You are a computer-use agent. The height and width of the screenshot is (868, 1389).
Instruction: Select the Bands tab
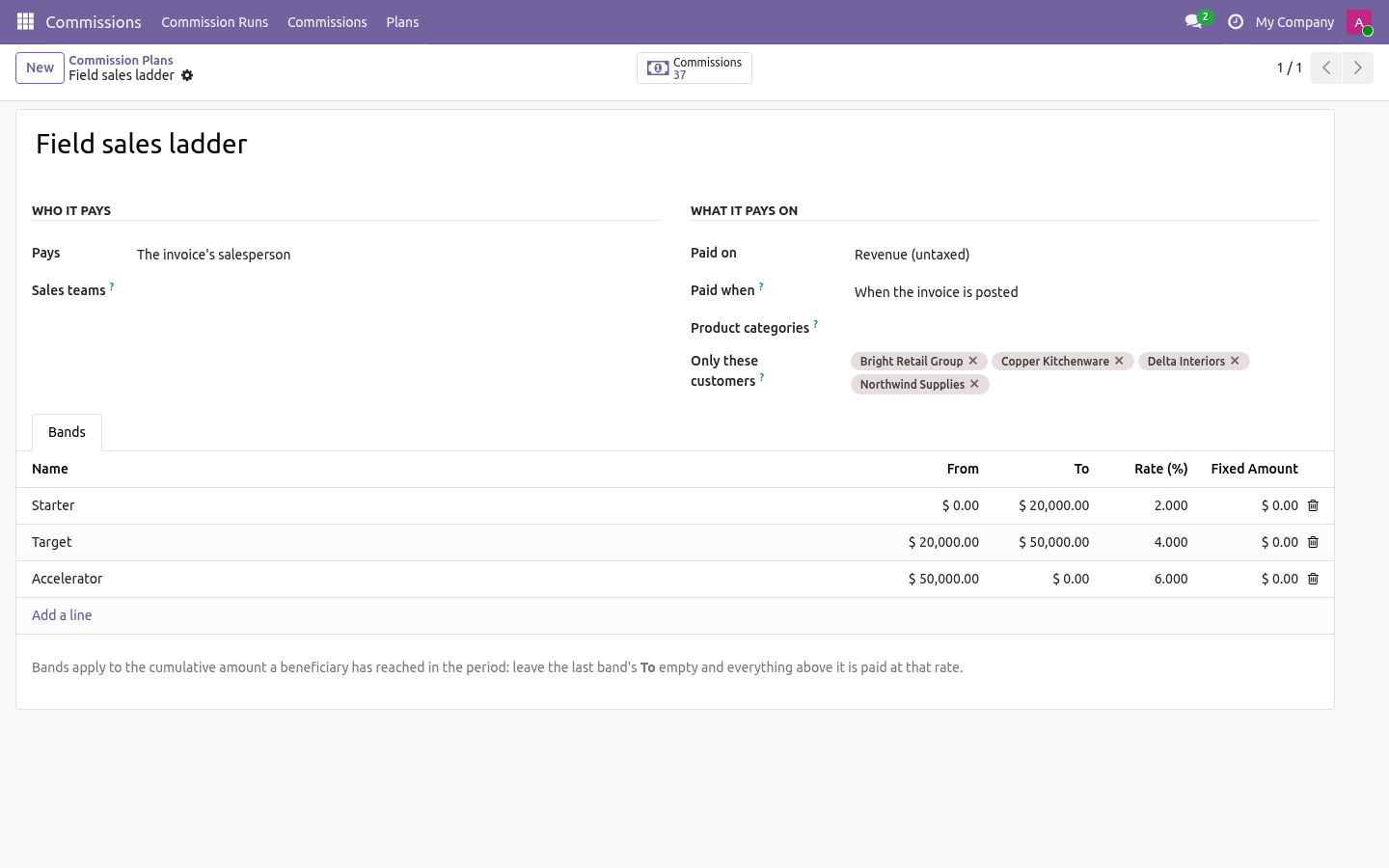pyautogui.click(x=67, y=432)
